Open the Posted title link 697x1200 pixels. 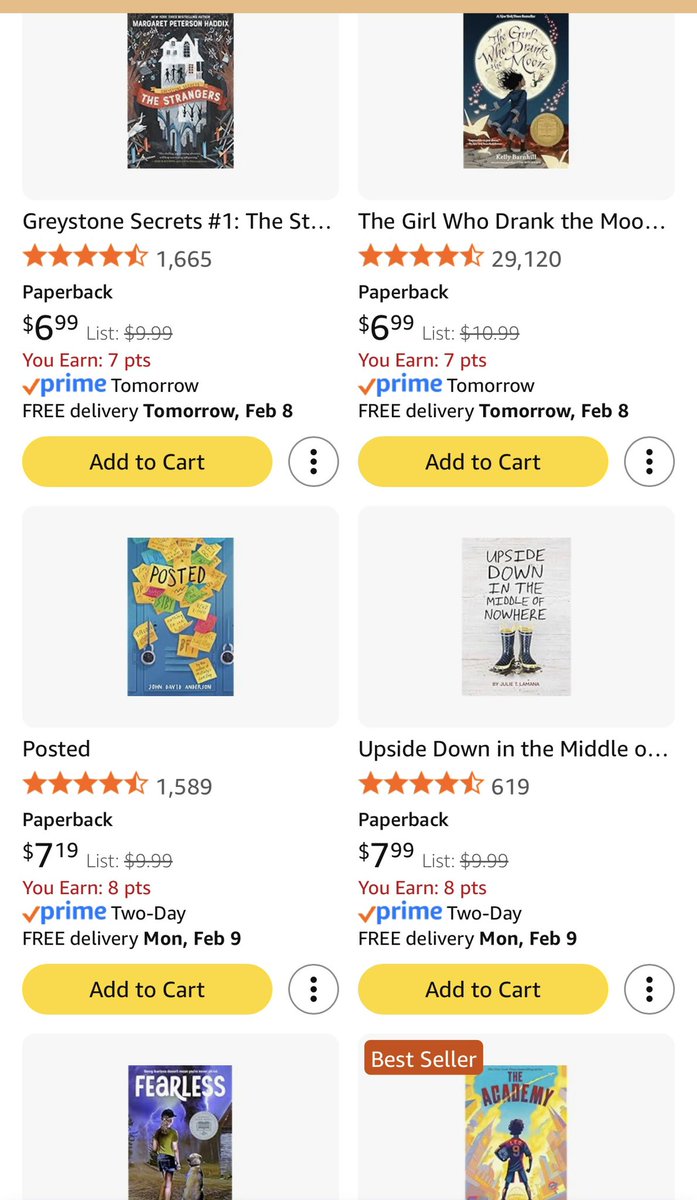(x=56, y=748)
